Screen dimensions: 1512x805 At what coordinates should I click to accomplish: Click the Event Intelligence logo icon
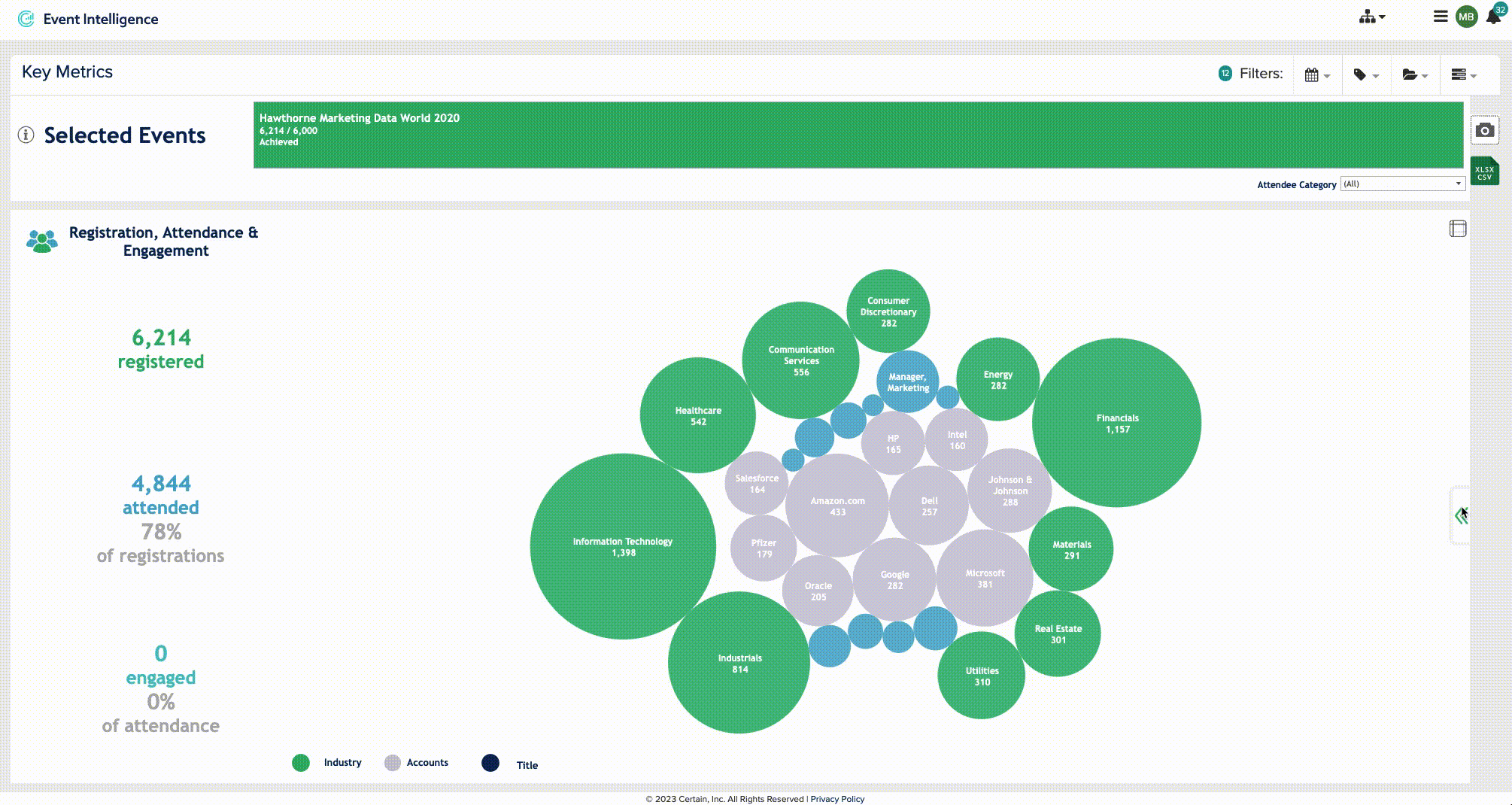click(26, 19)
